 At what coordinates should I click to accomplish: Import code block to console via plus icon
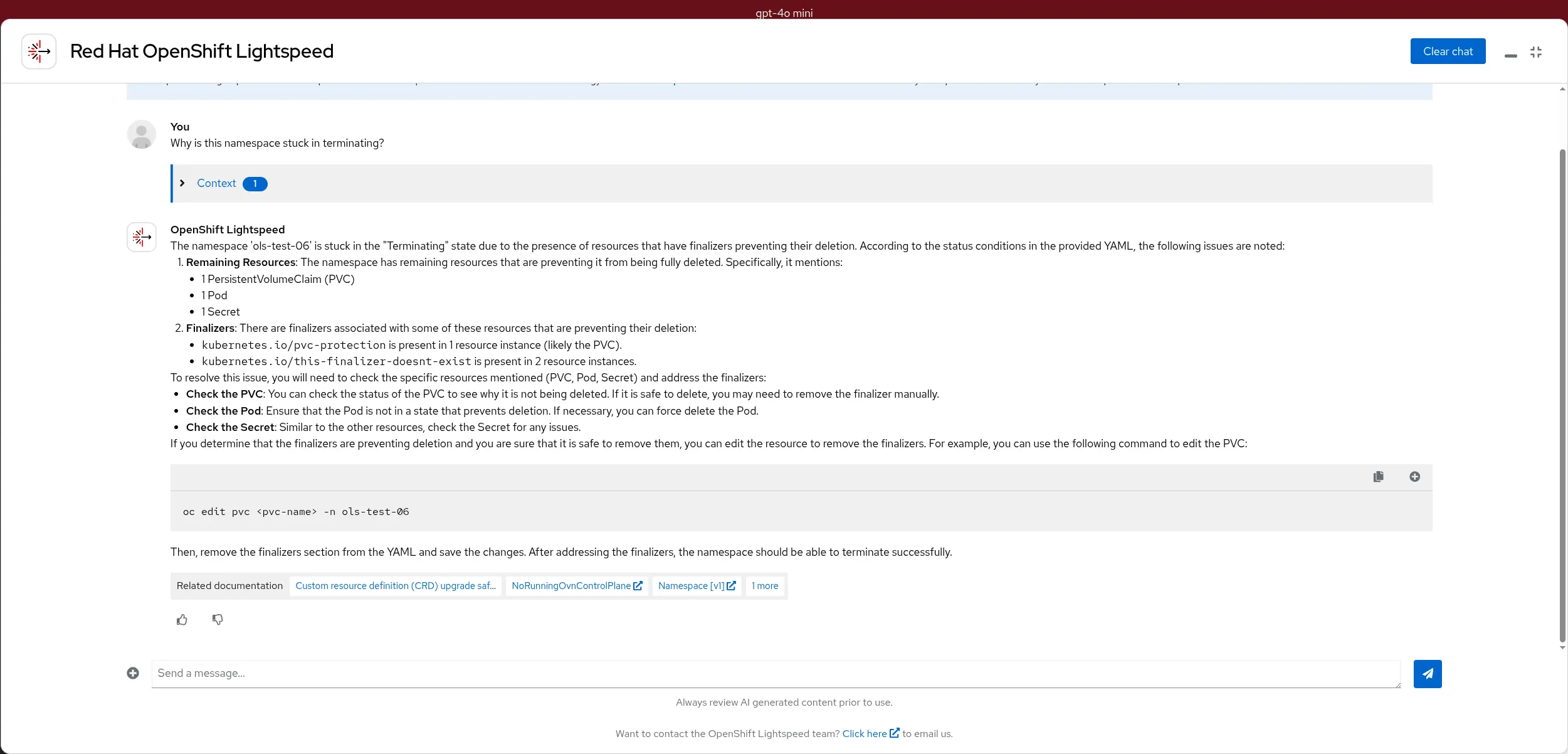[x=1414, y=477]
